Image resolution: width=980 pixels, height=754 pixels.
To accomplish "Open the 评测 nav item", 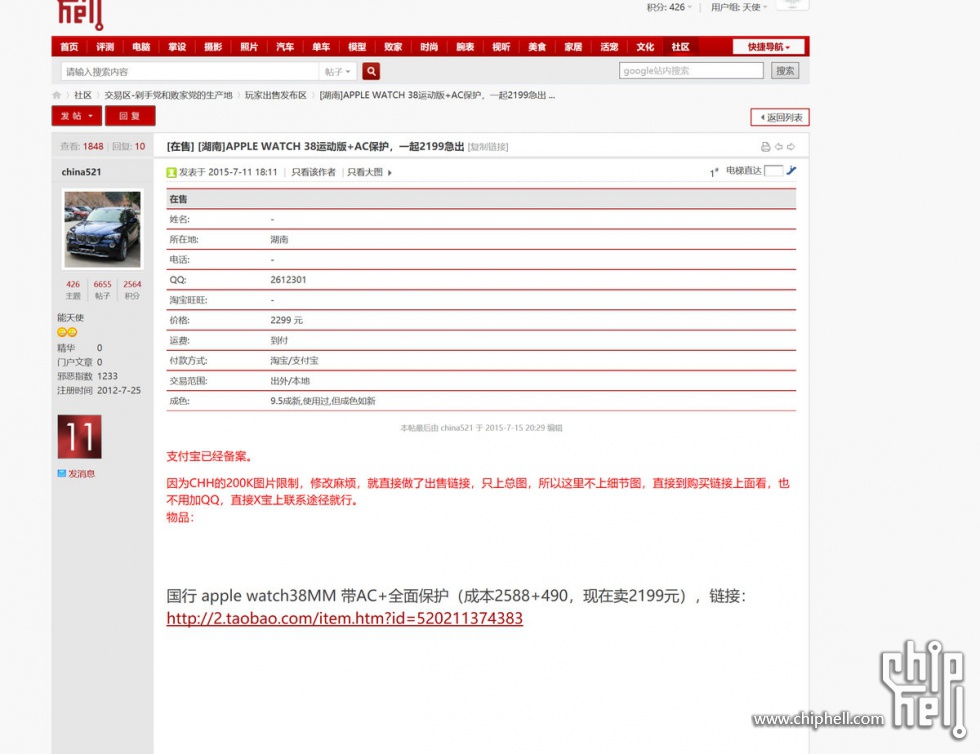I will pyautogui.click(x=105, y=47).
